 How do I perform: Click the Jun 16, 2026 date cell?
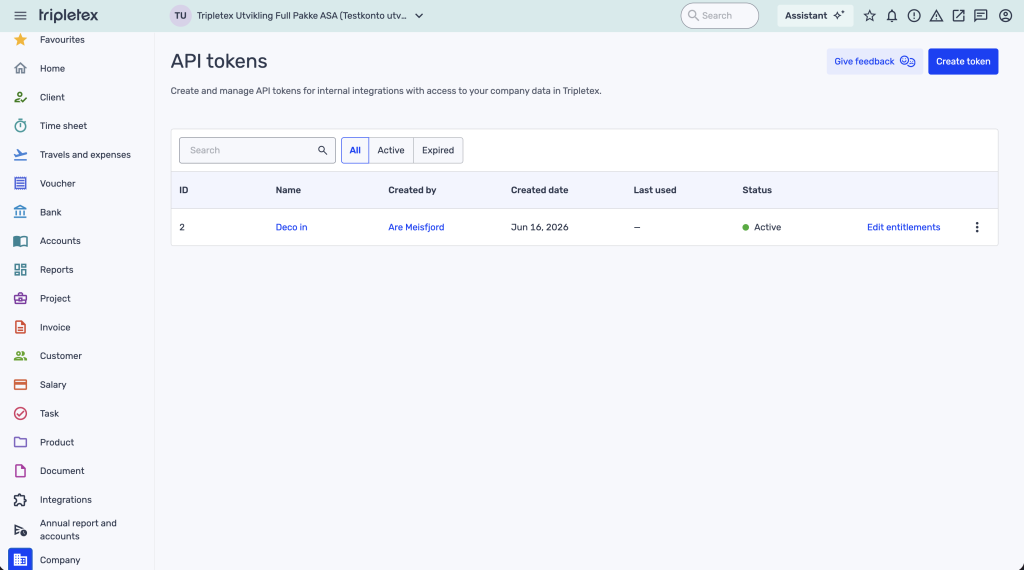coord(539,227)
